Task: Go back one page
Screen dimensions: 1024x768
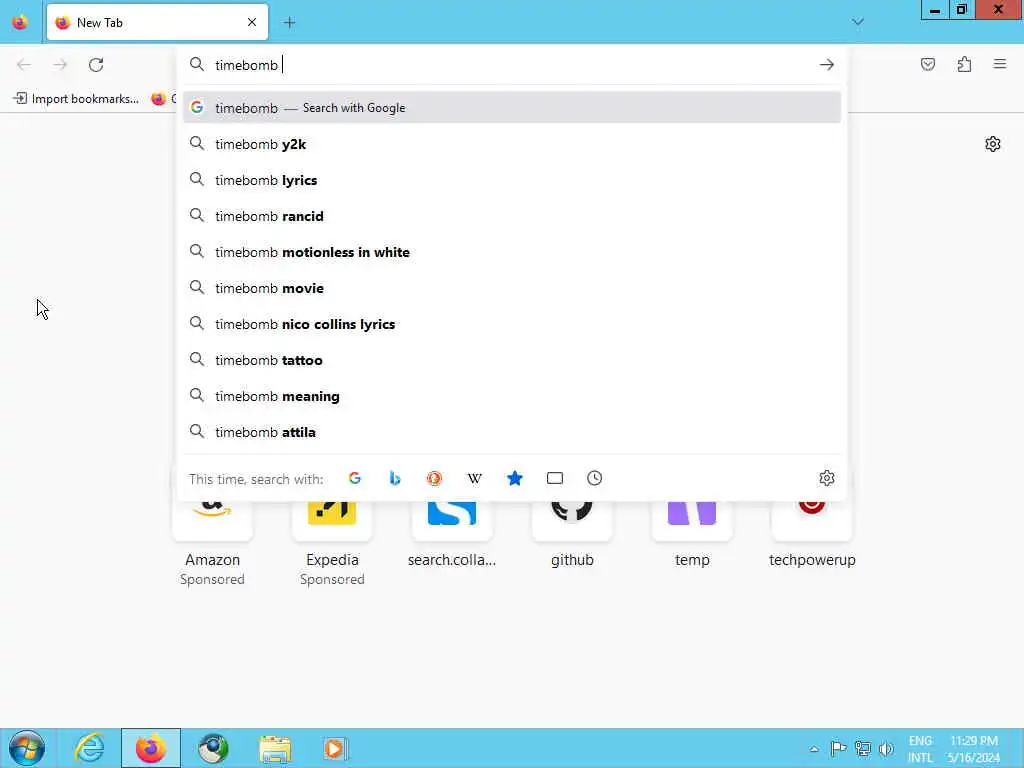Action: [24, 65]
